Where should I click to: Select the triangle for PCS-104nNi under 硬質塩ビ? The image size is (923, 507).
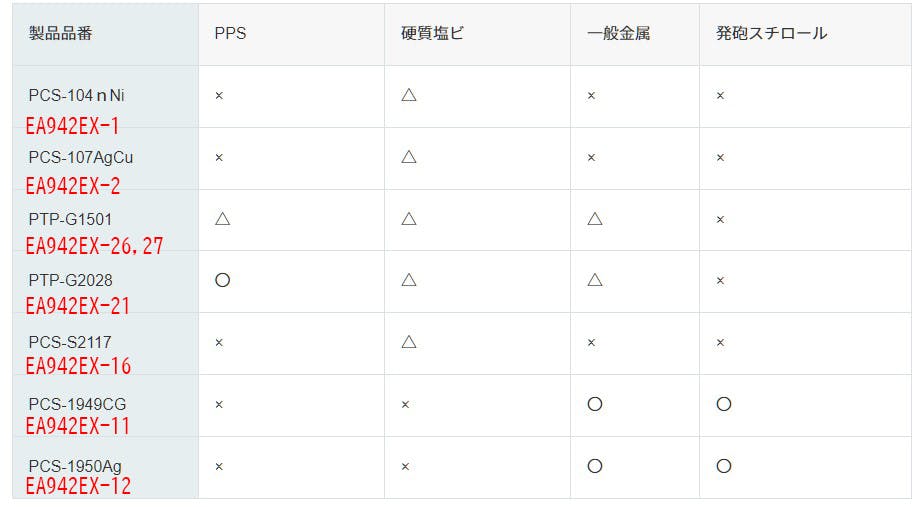pyautogui.click(x=408, y=95)
